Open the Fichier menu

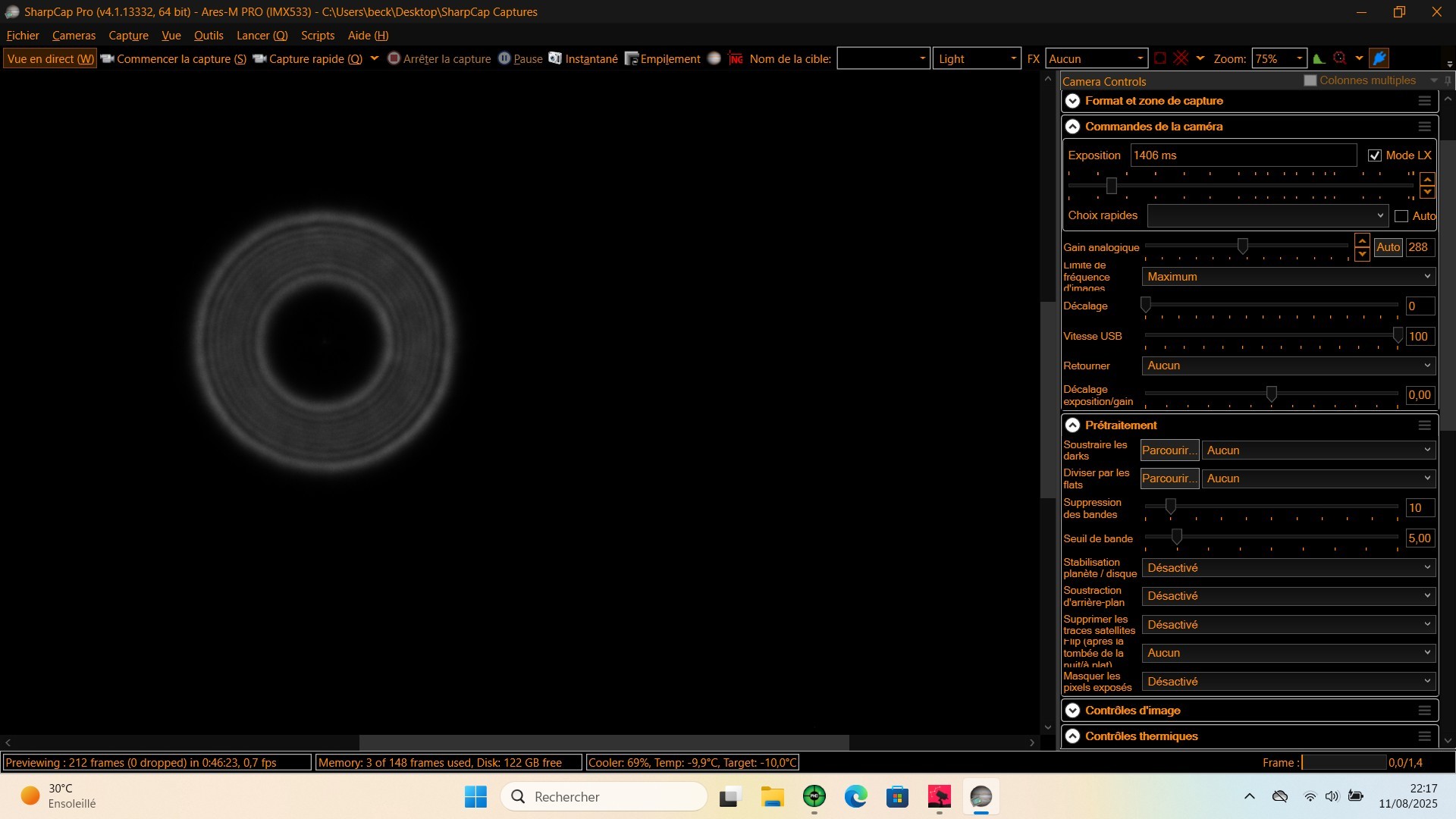coord(23,36)
